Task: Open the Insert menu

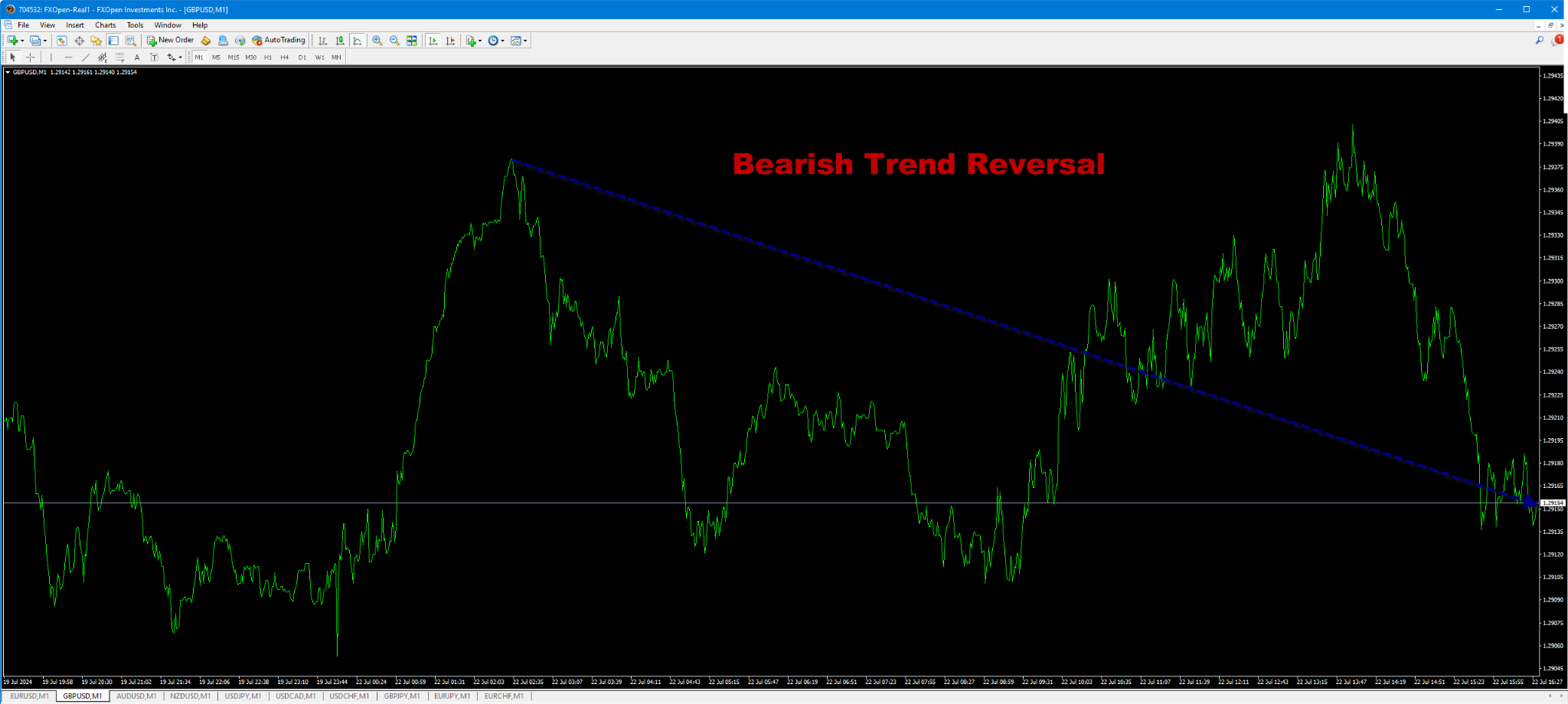Action: (x=75, y=25)
